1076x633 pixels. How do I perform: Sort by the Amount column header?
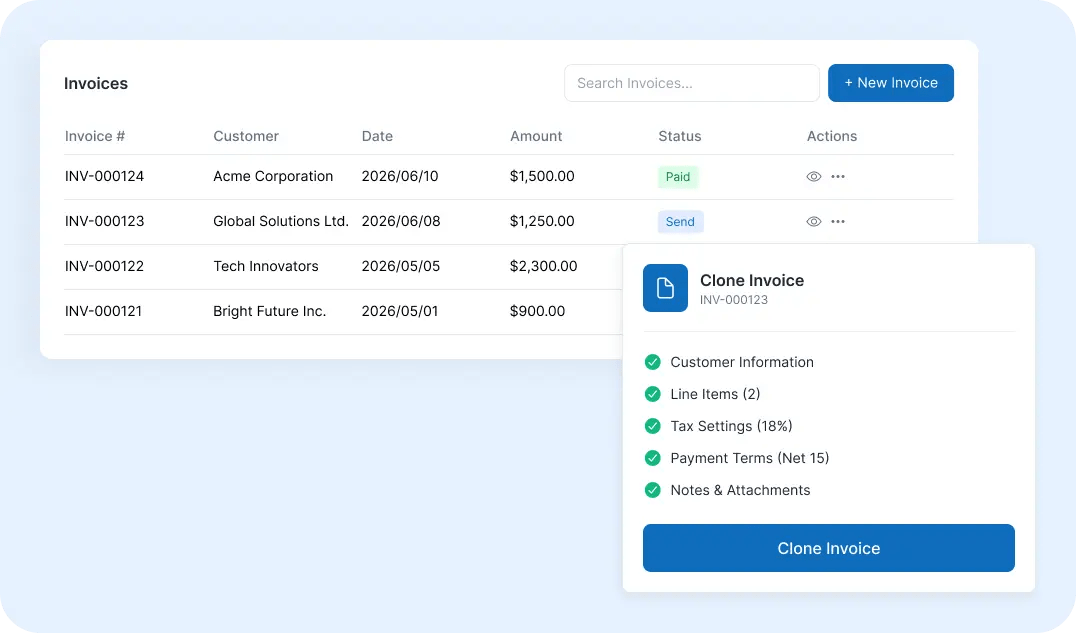coord(536,136)
